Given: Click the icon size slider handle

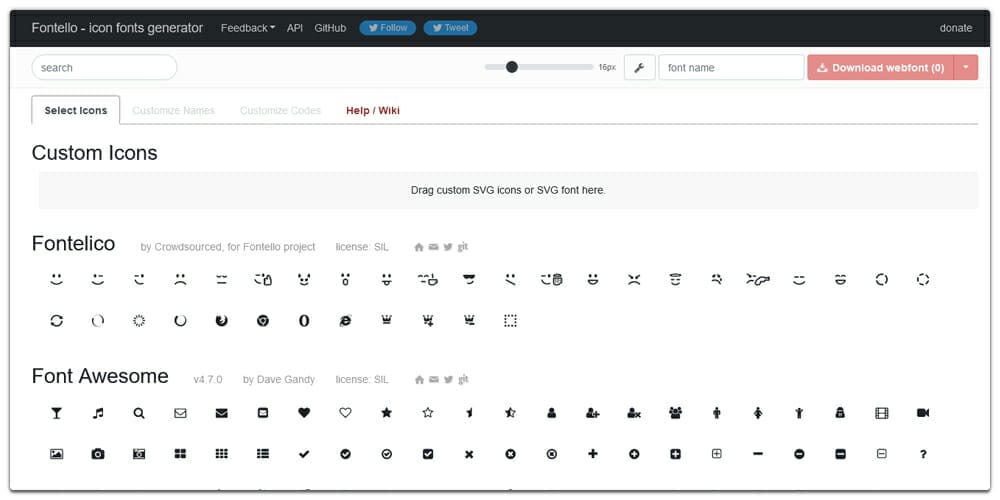Looking at the screenshot, I should point(511,67).
